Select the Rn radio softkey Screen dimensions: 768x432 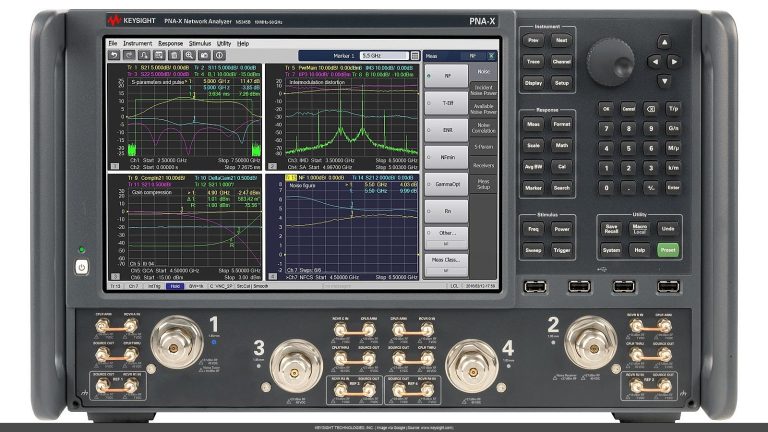pos(446,211)
